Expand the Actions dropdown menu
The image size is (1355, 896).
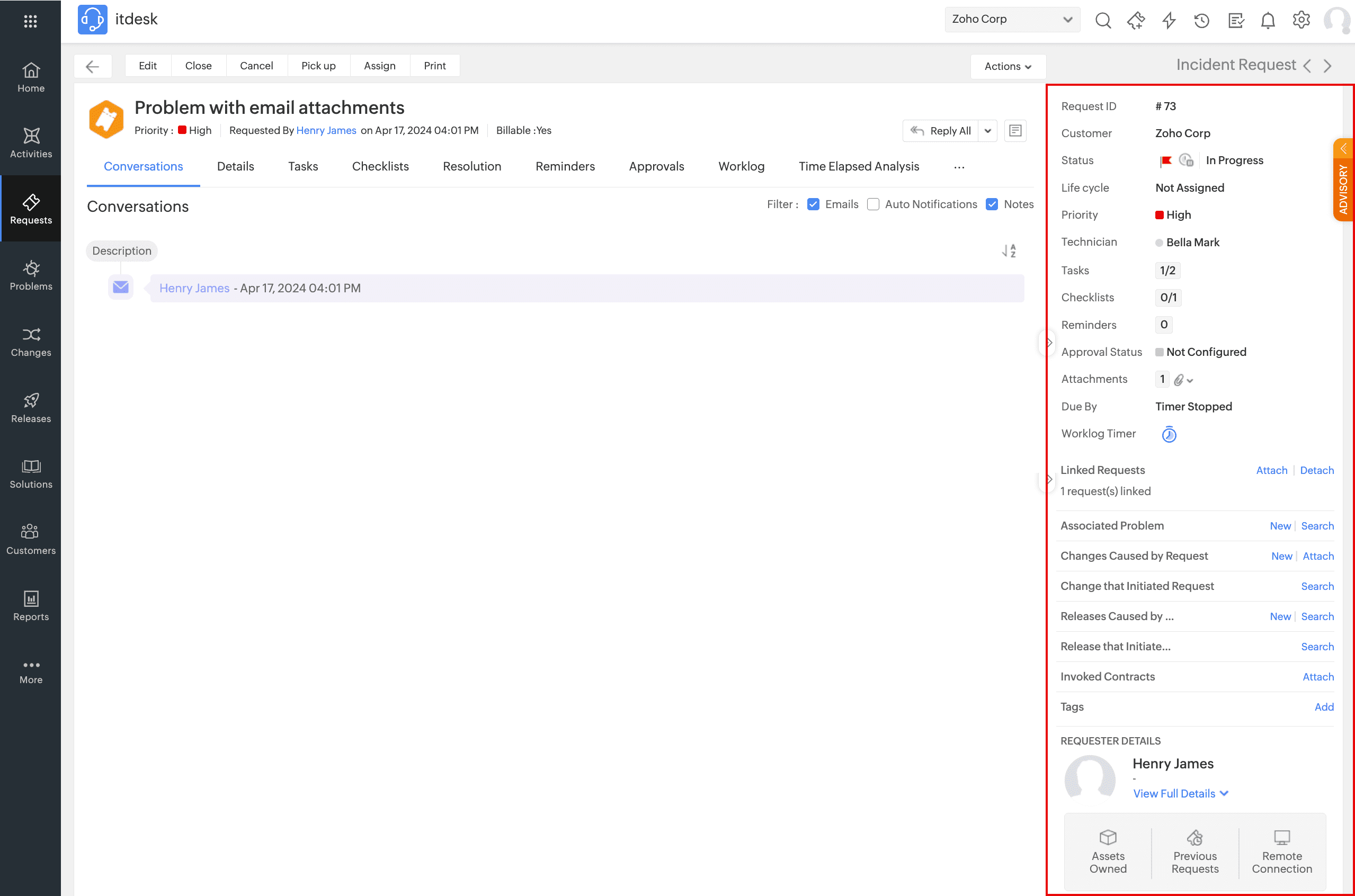click(x=1008, y=66)
